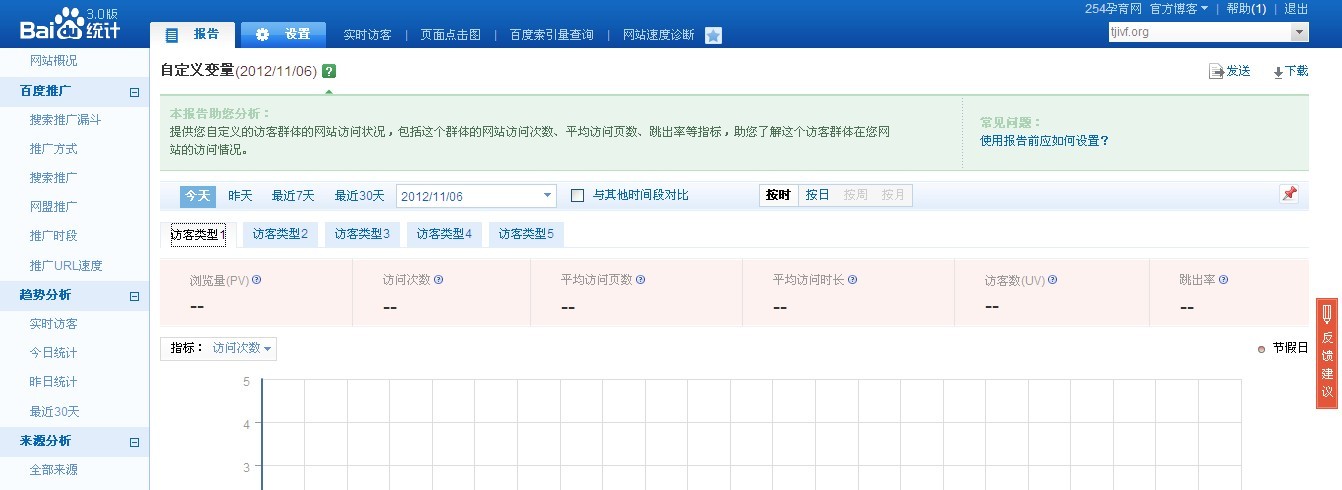Select the 设置 main tab

(x=283, y=34)
